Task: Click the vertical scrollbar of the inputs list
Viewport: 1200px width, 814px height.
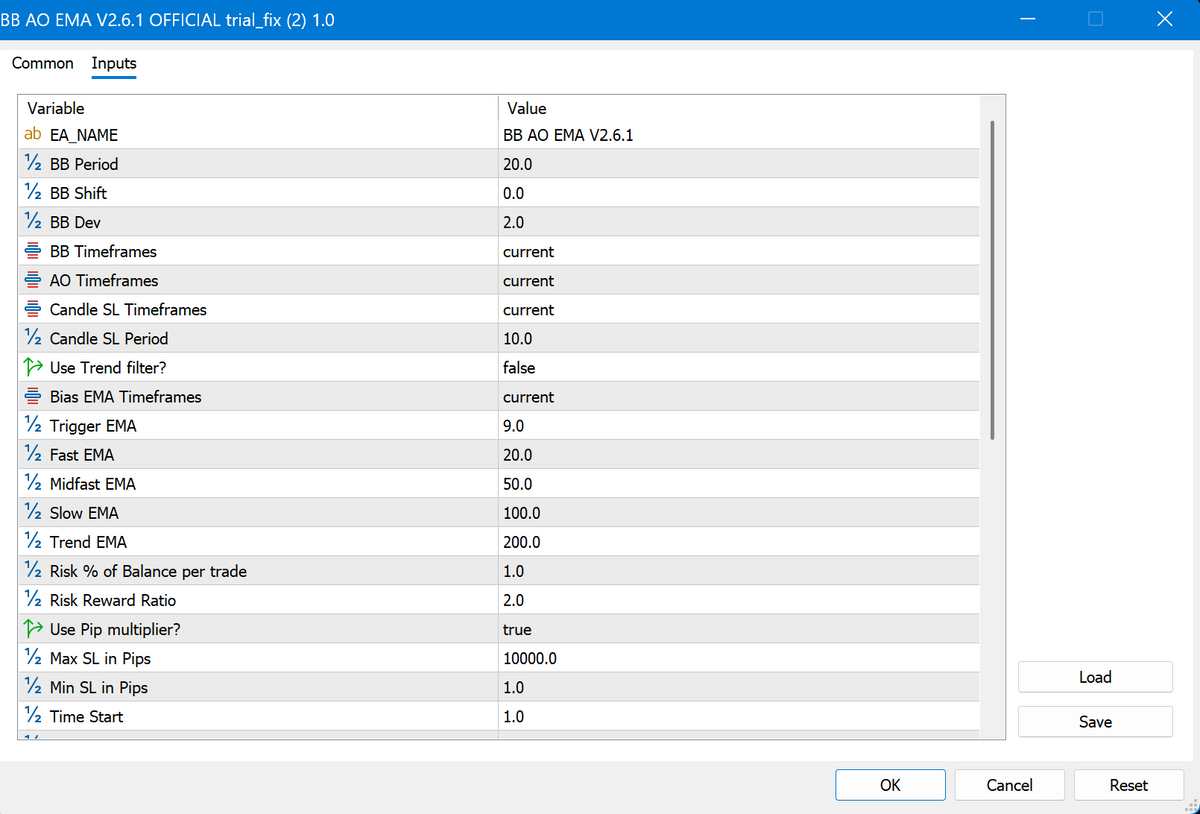Action: [x=992, y=280]
